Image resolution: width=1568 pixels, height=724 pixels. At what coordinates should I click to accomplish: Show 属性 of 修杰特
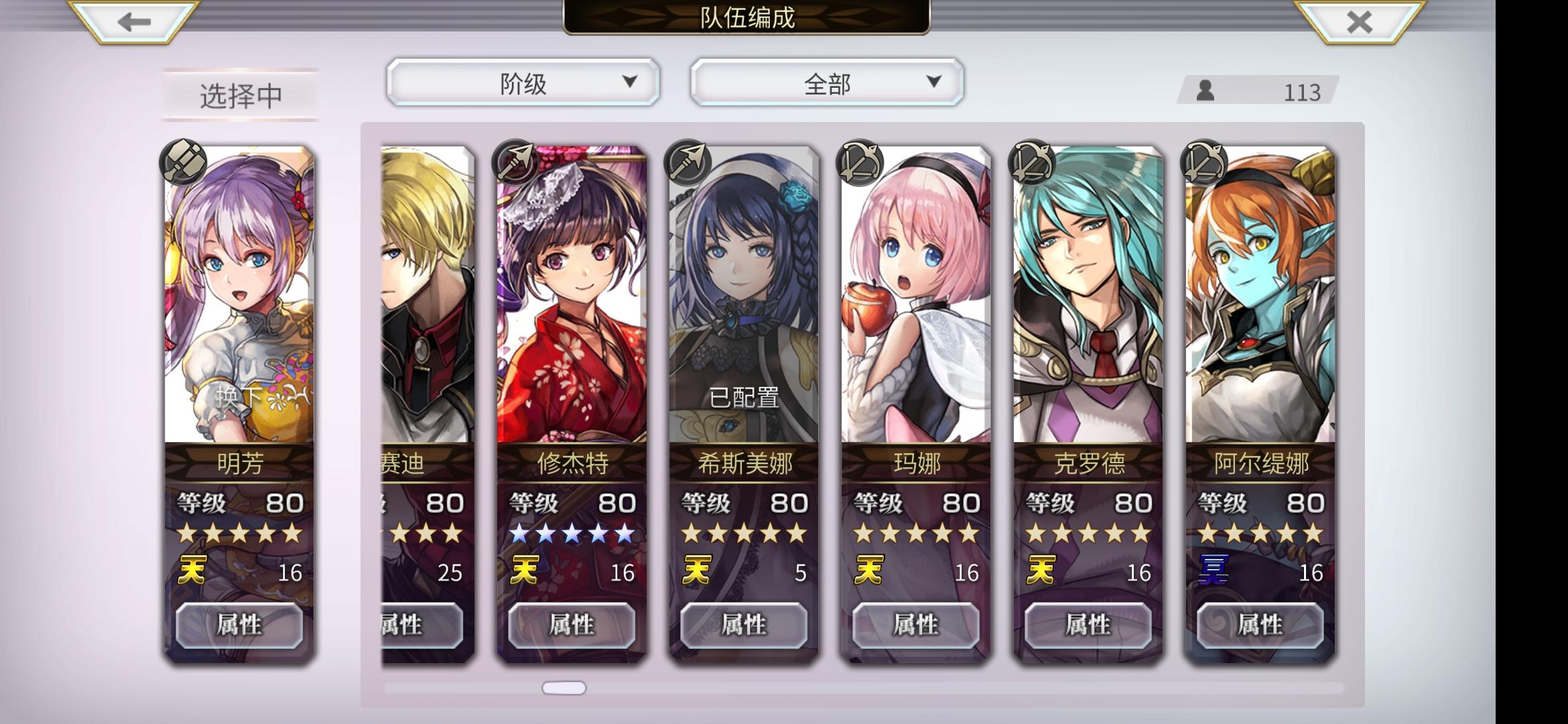[572, 625]
